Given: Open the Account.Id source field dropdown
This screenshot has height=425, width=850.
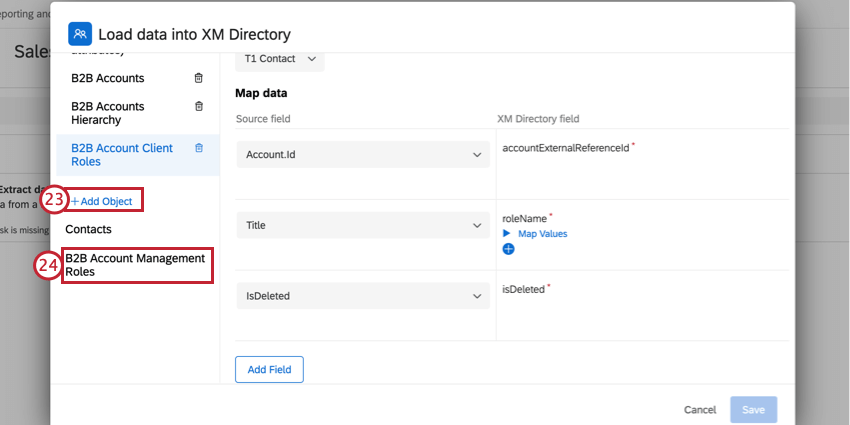Looking at the screenshot, I should 363,154.
